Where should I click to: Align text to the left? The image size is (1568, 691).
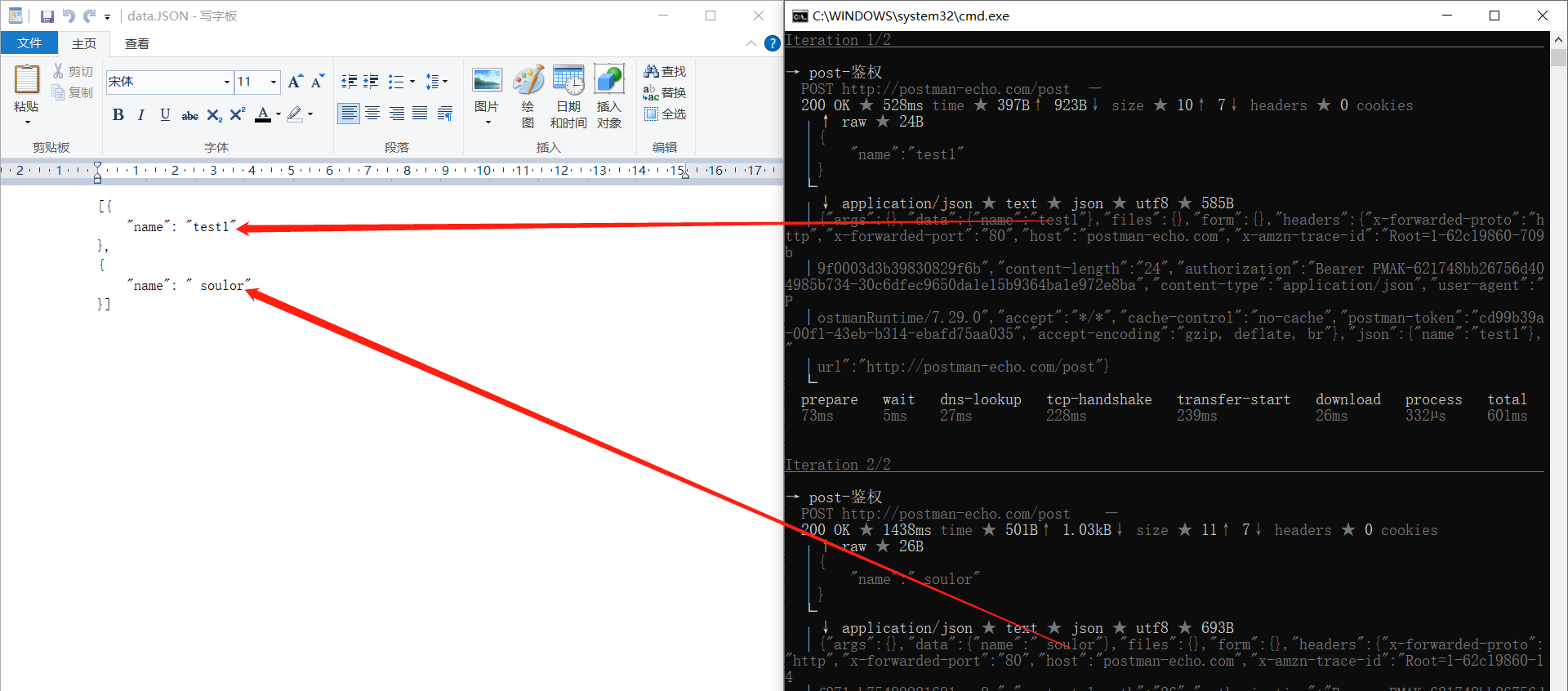pyautogui.click(x=349, y=114)
